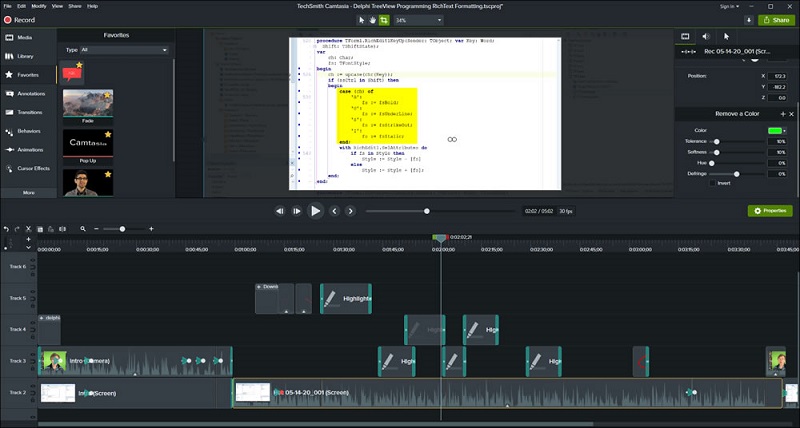Collapse tracks with chevron below plus
800x428 pixels.
click(x=29, y=247)
